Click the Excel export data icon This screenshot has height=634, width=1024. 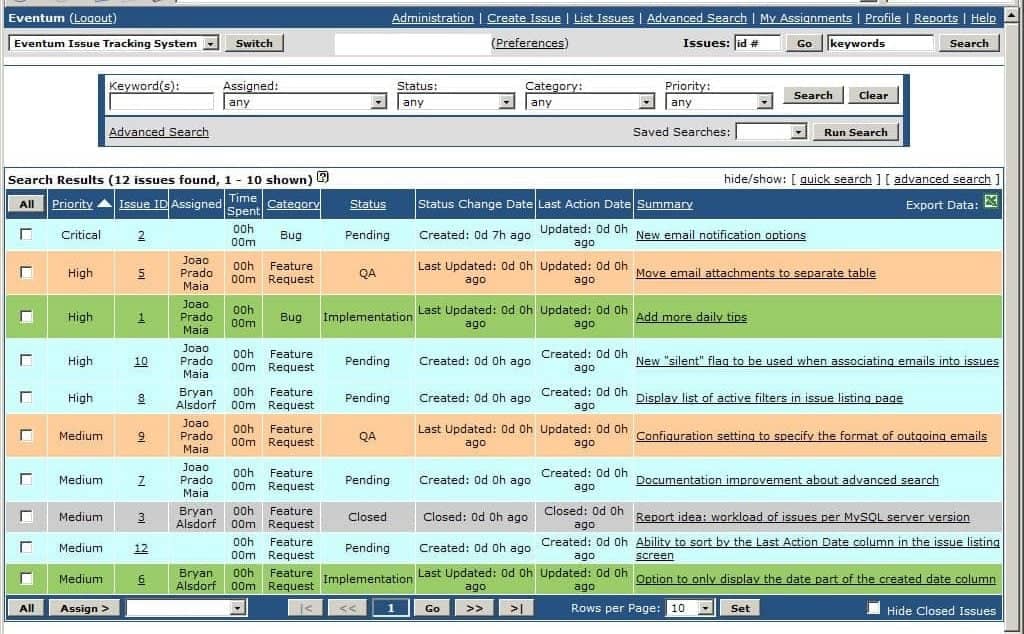(x=991, y=201)
